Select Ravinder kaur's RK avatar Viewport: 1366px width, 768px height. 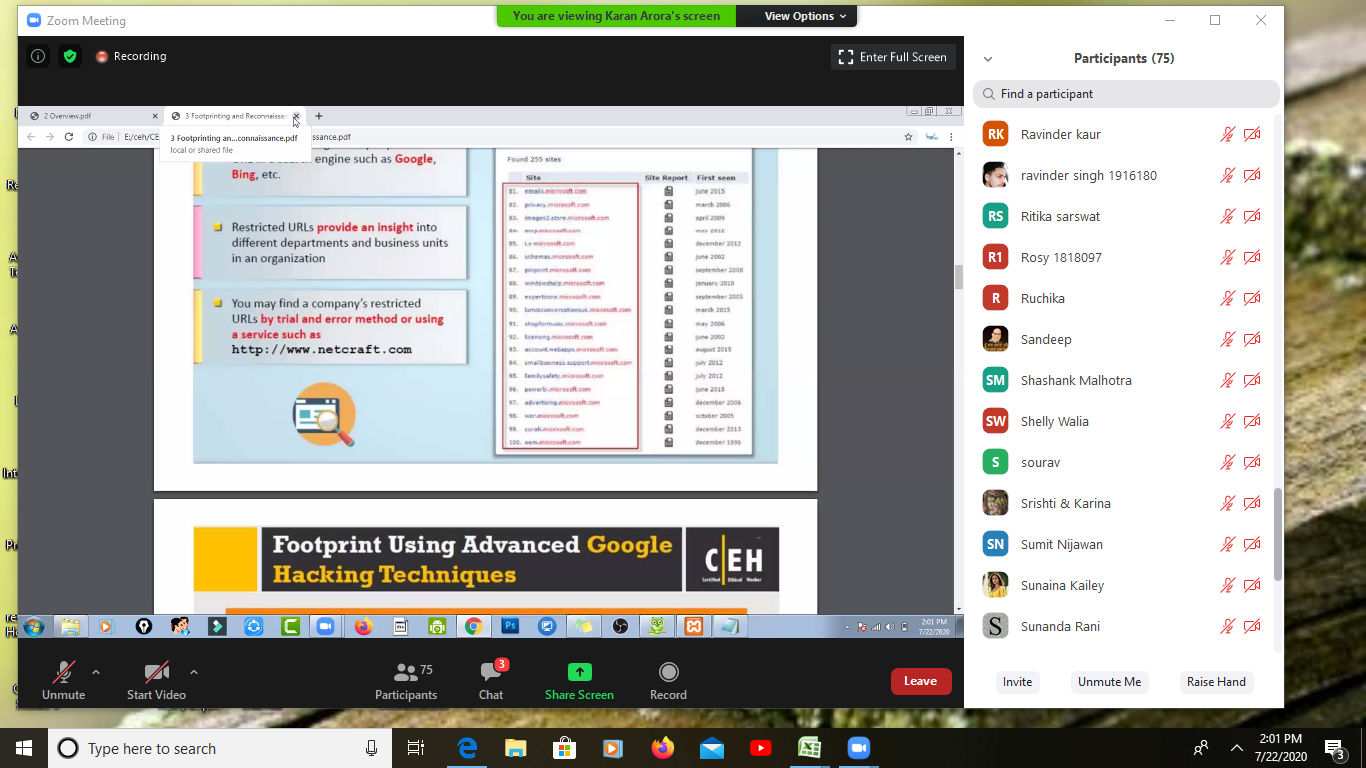(995, 134)
